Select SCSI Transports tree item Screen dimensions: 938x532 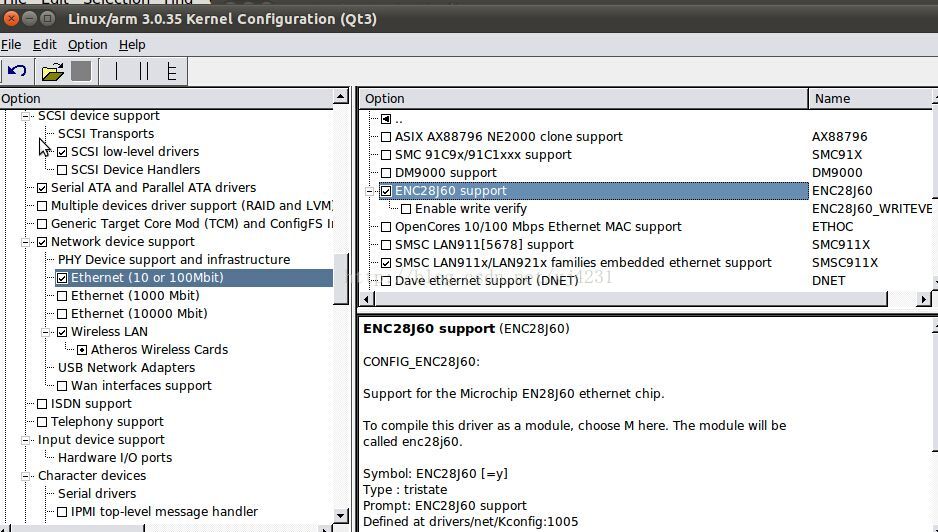point(106,133)
